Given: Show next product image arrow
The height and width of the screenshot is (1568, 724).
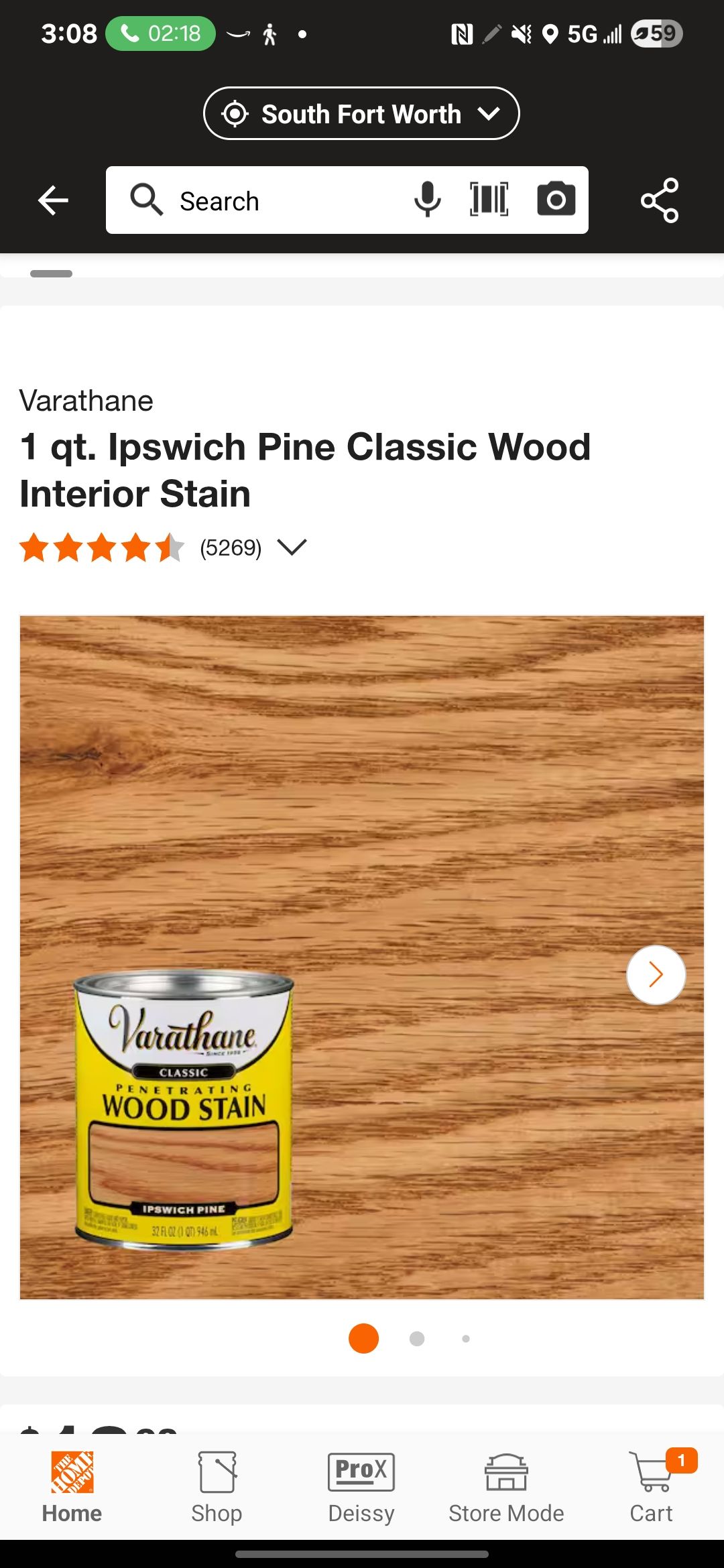Looking at the screenshot, I should tap(656, 974).
